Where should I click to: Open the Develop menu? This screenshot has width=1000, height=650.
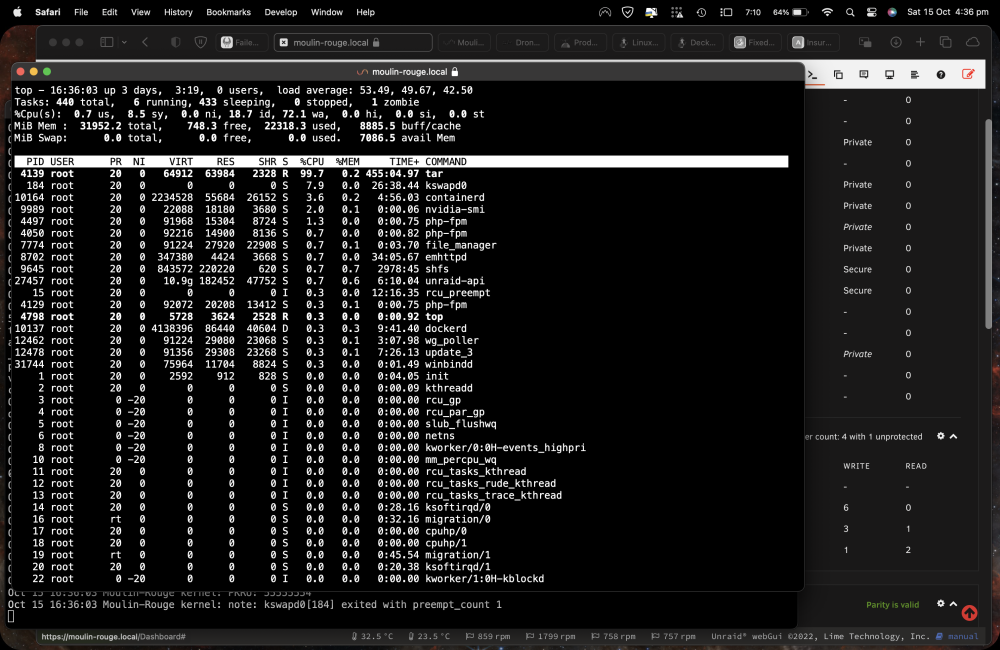pyautogui.click(x=281, y=12)
